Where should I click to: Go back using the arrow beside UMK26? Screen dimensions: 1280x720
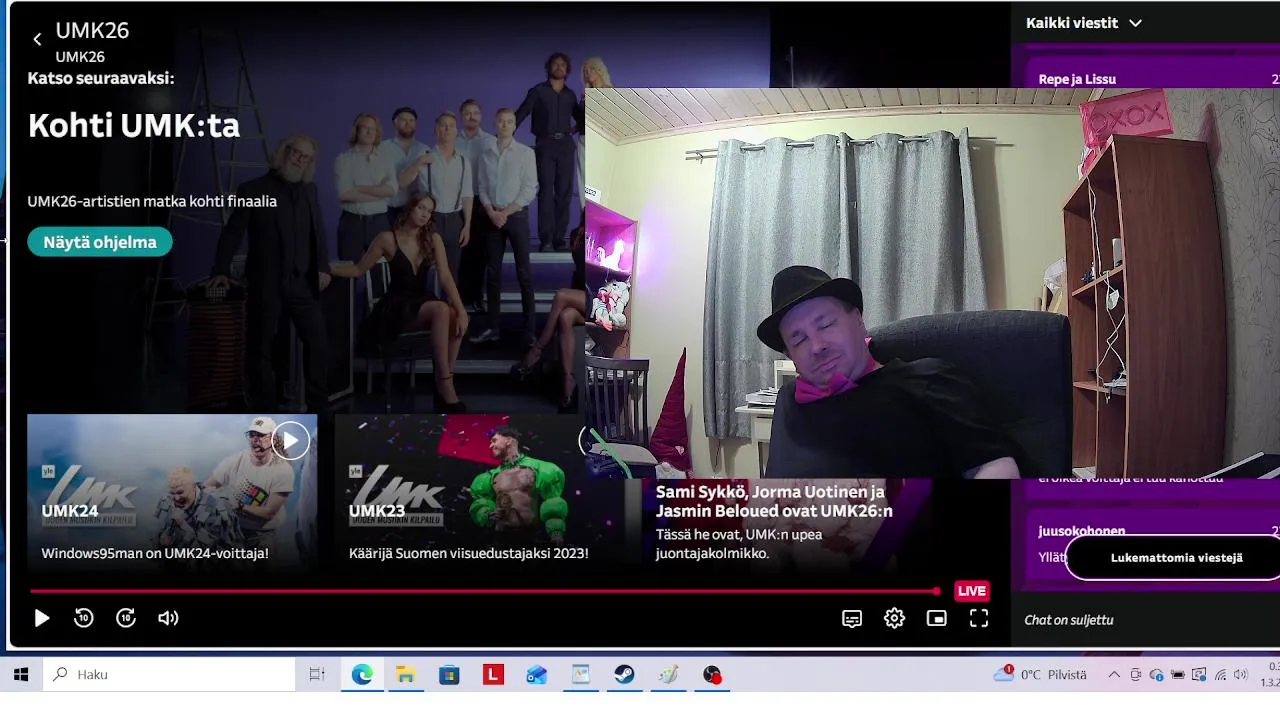coord(37,39)
